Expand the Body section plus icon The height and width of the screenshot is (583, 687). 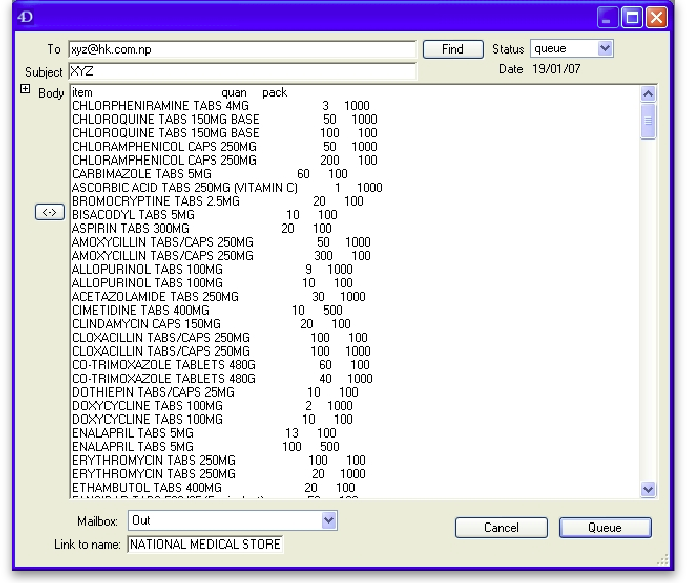click(25, 90)
